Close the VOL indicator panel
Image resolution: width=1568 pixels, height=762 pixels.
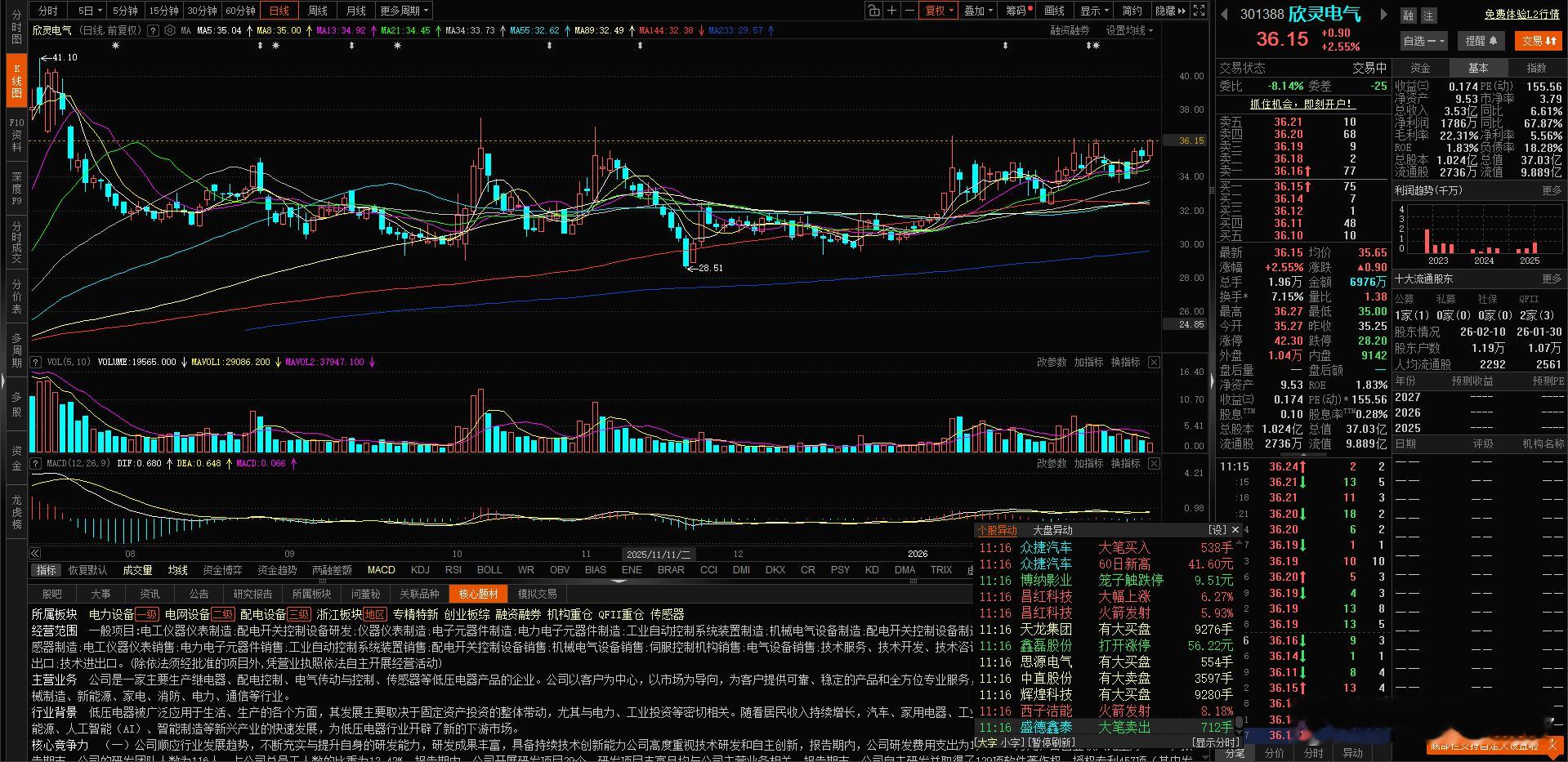pos(1154,362)
